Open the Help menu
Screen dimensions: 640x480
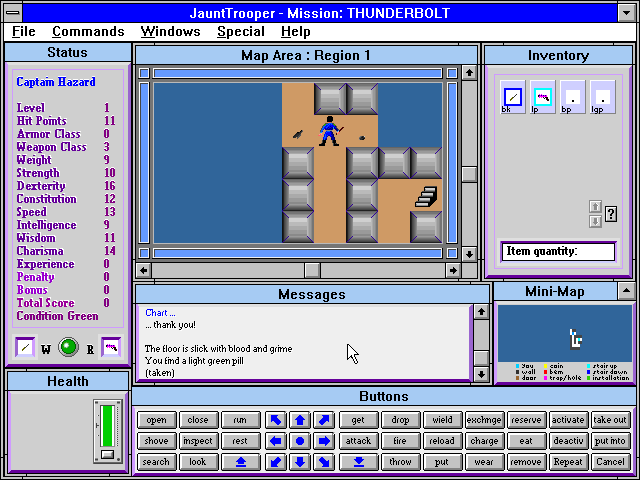(x=296, y=32)
